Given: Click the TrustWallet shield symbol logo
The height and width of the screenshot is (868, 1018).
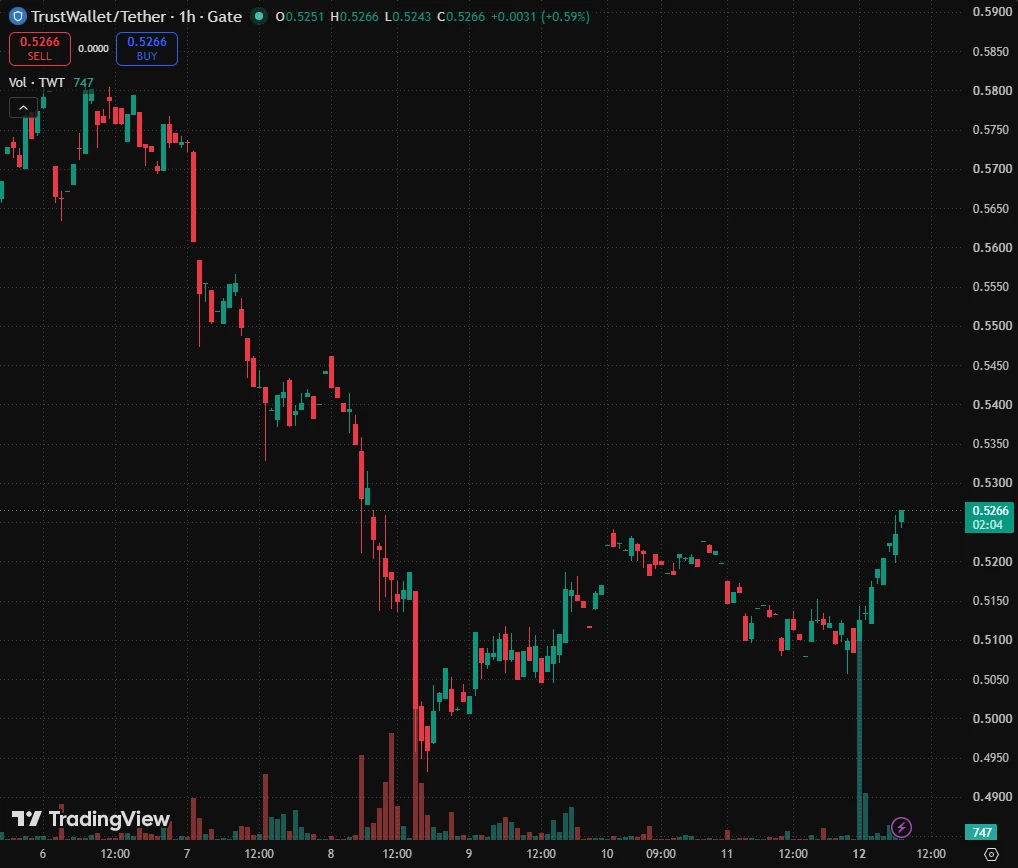Looking at the screenshot, I should click(18, 16).
